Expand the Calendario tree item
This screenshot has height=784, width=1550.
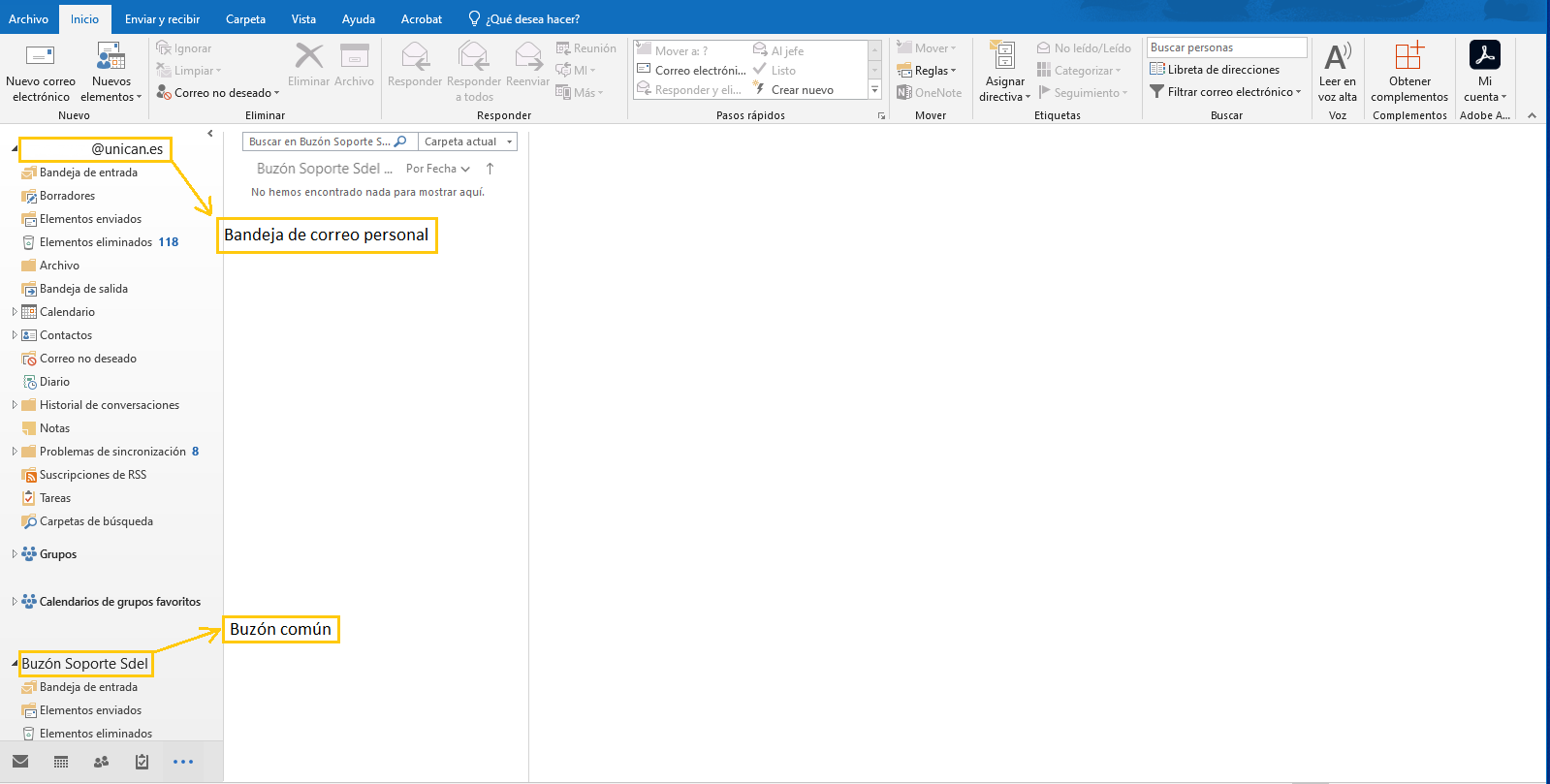[15, 312]
